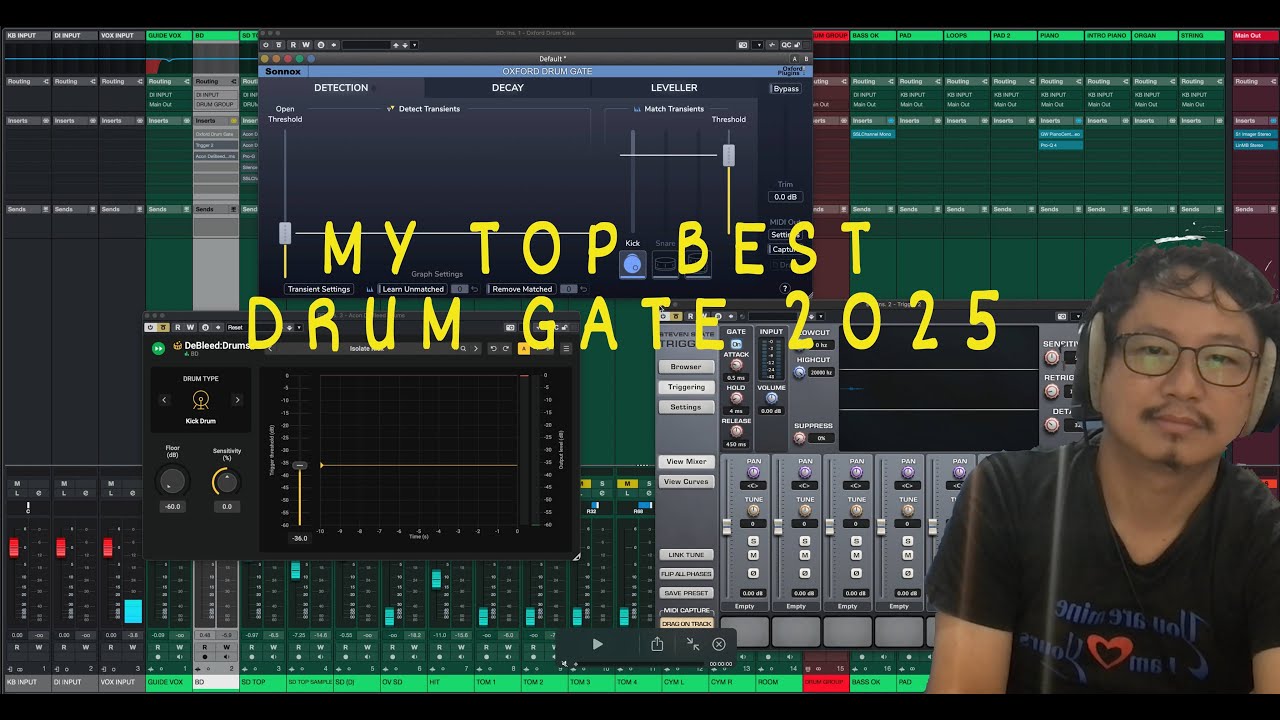Toggle Mute M on second Trigger channel
This screenshot has width=1280, height=720.
pos(805,556)
